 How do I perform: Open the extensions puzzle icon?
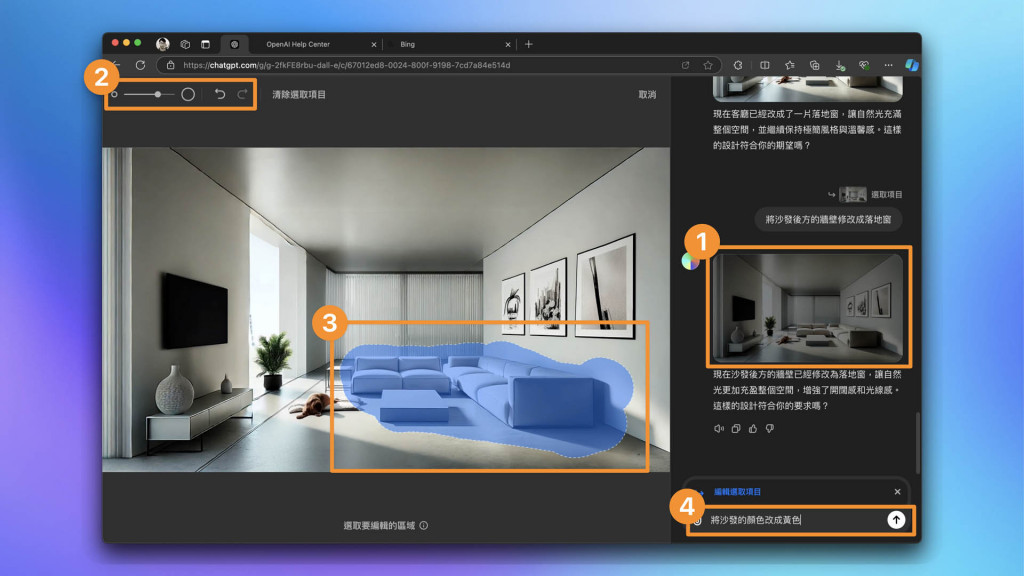pyautogui.click(x=738, y=65)
